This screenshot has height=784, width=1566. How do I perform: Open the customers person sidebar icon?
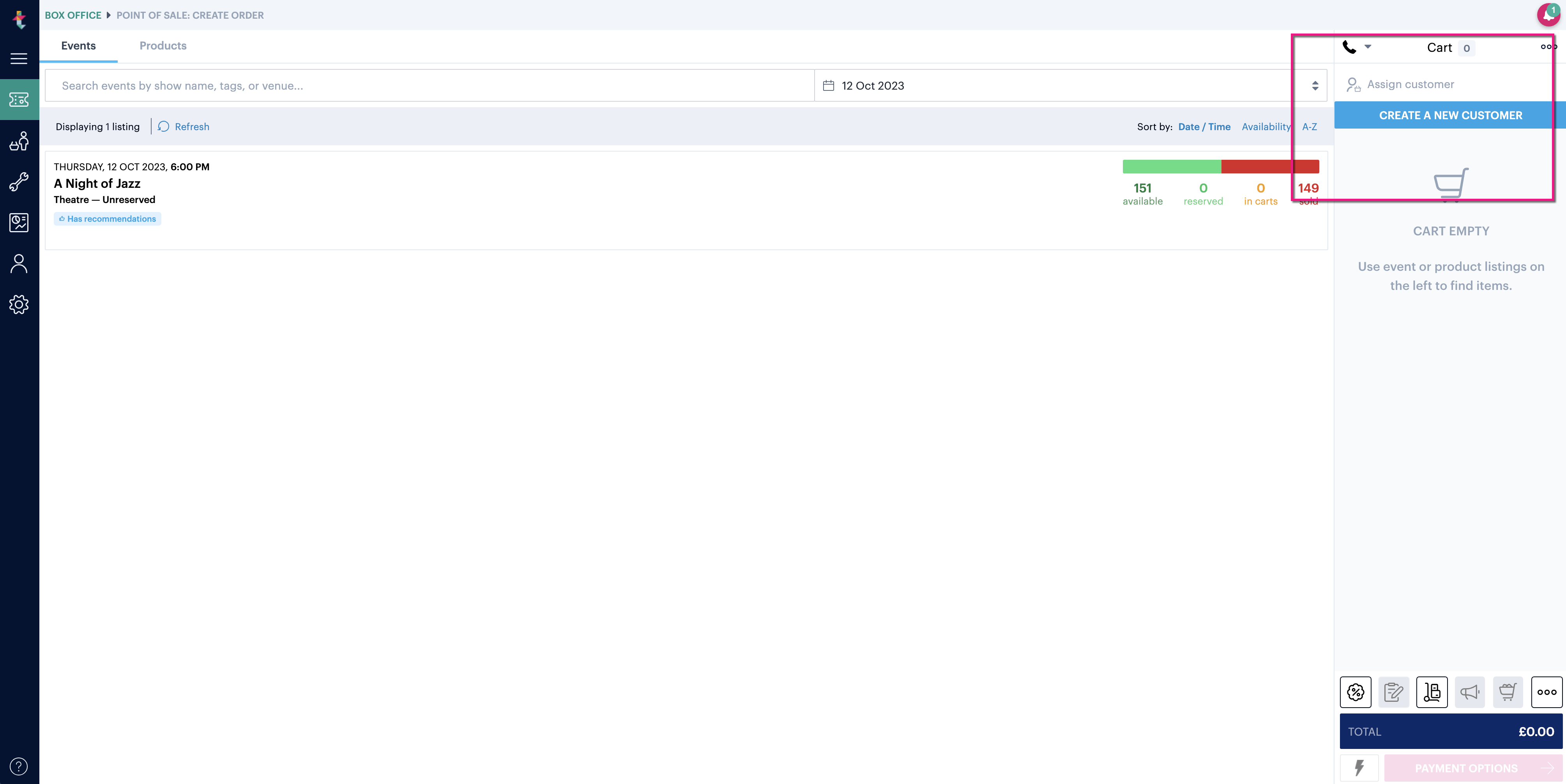pos(19,263)
